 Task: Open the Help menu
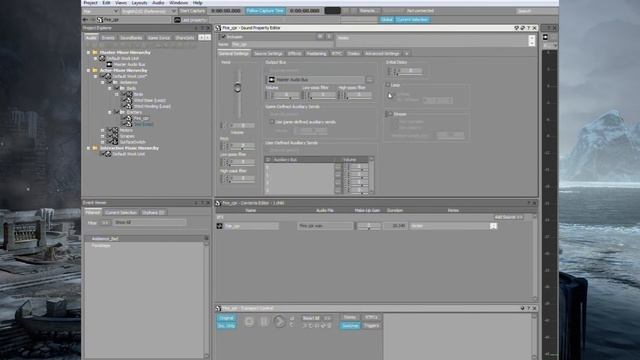tap(198, 2)
